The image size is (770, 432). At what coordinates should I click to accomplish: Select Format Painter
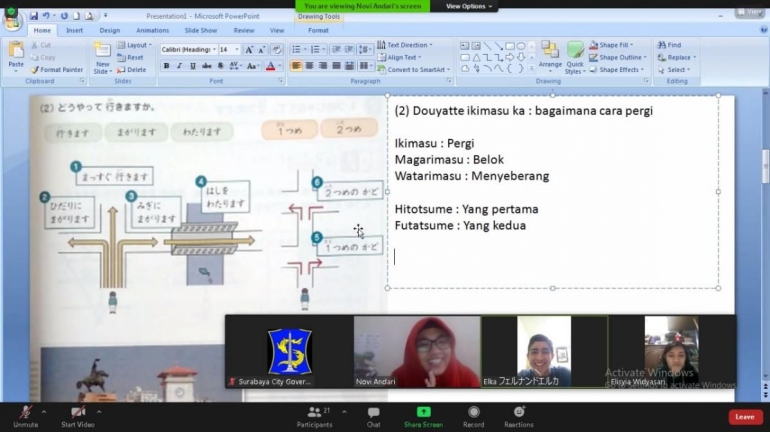click(57, 70)
